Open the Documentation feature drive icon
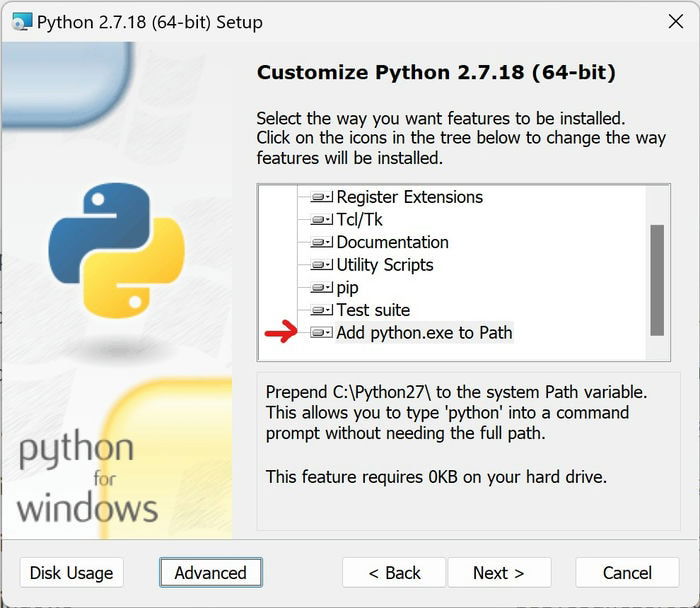This screenshot has height=608, width=700. [x=321, y=242]
